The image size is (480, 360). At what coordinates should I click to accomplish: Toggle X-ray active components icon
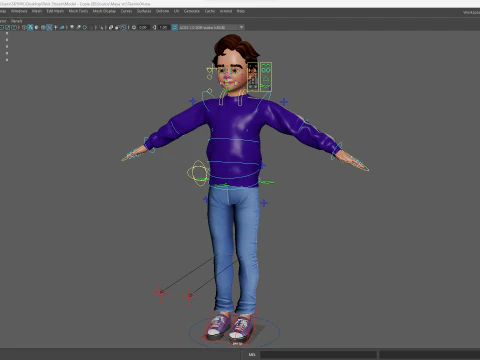coord(117,27)
